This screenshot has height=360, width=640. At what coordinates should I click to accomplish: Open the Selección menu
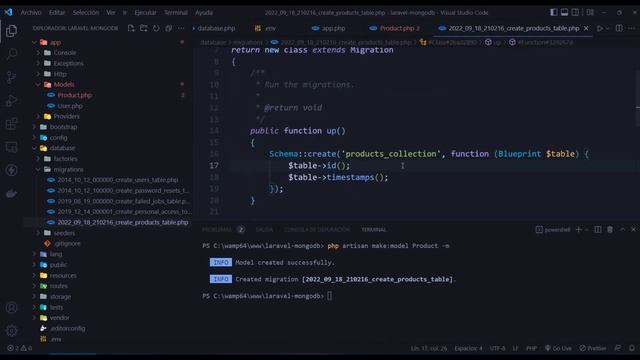point(86,12)
